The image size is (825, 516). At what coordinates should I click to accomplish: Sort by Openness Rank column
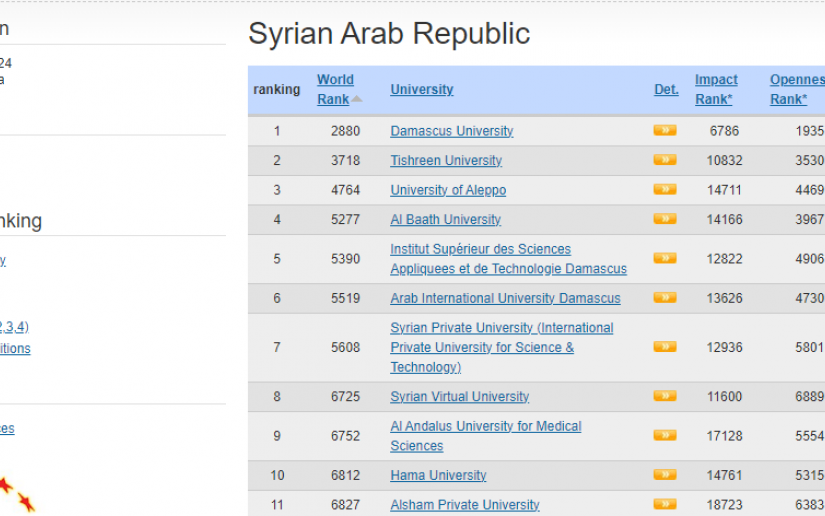click(x=797, y=89)
